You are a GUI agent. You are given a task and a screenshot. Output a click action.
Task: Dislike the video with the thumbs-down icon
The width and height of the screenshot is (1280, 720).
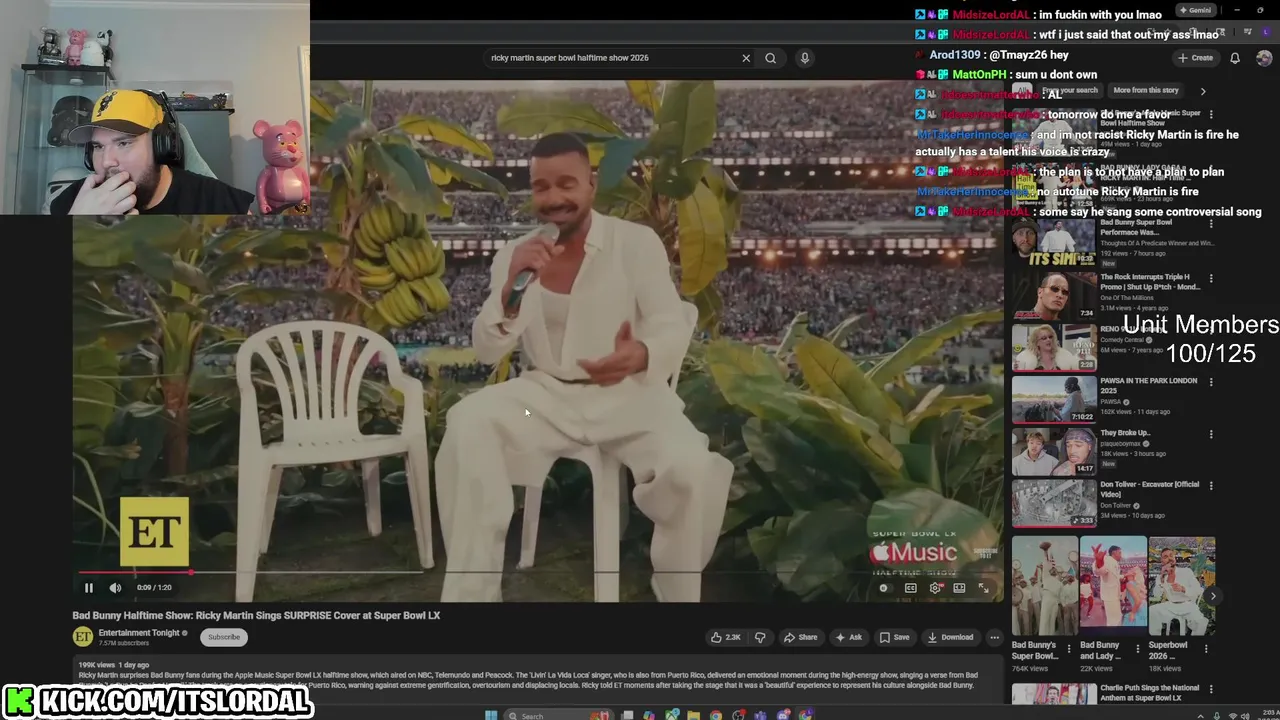(760, 637)
